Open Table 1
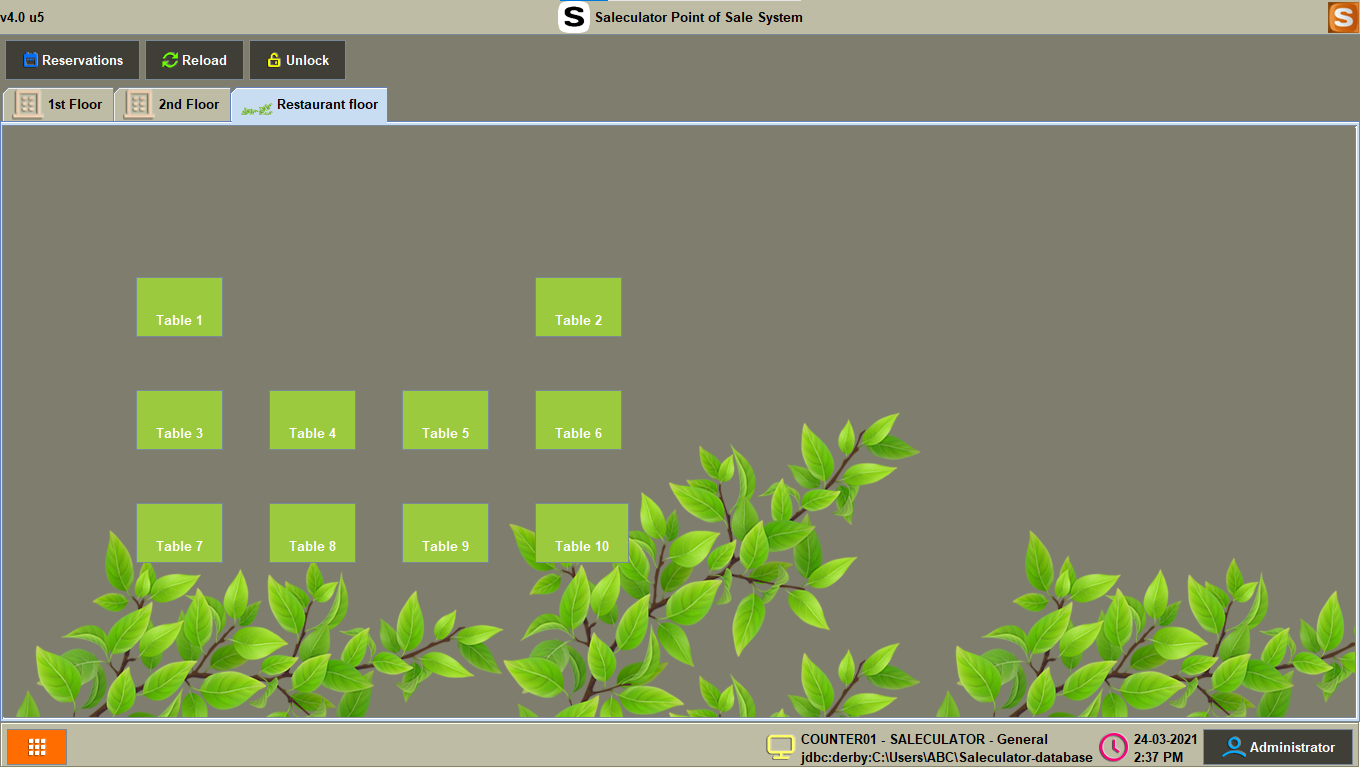 pos(179,307)
